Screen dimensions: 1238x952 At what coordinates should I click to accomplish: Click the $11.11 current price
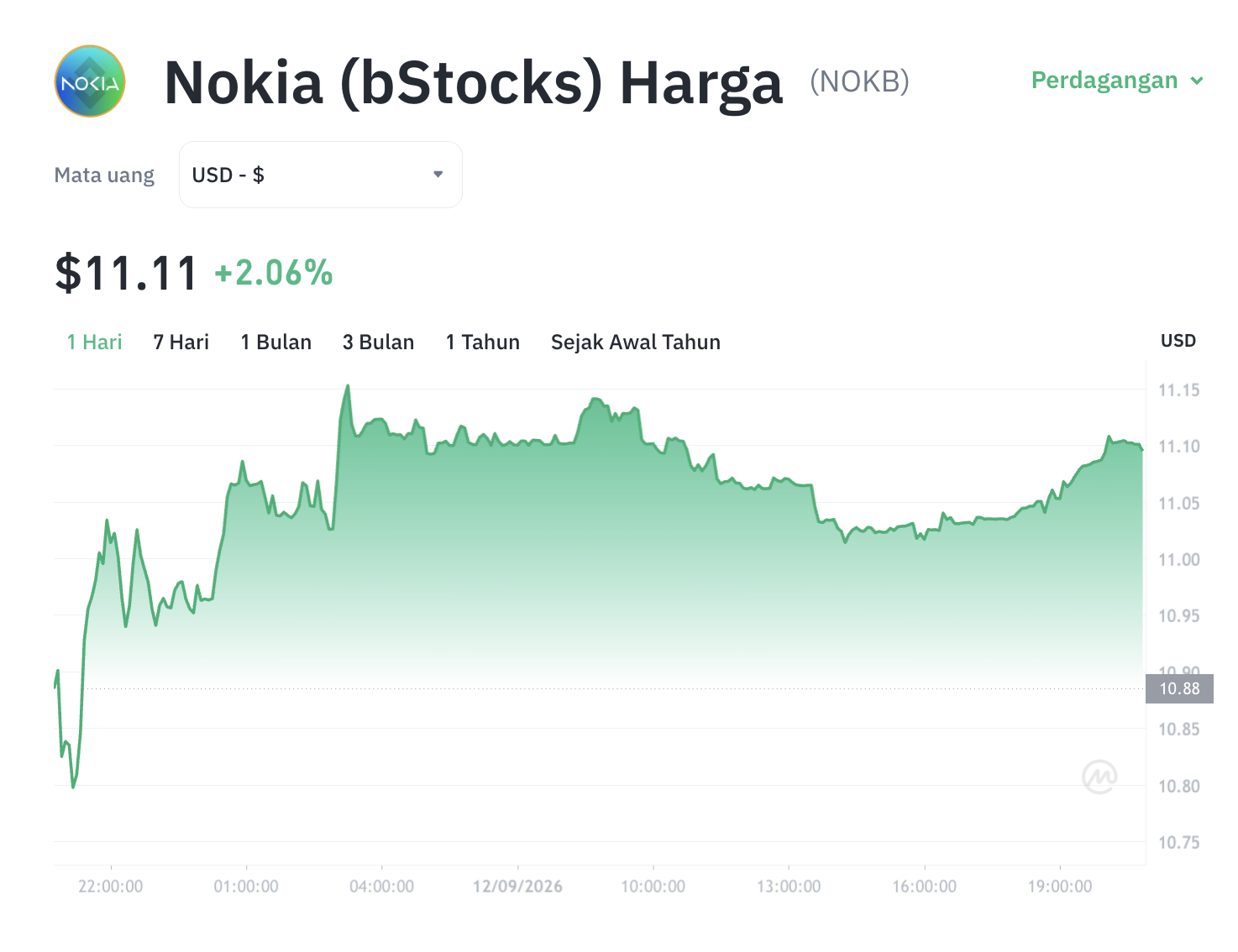tap(126, 273)
